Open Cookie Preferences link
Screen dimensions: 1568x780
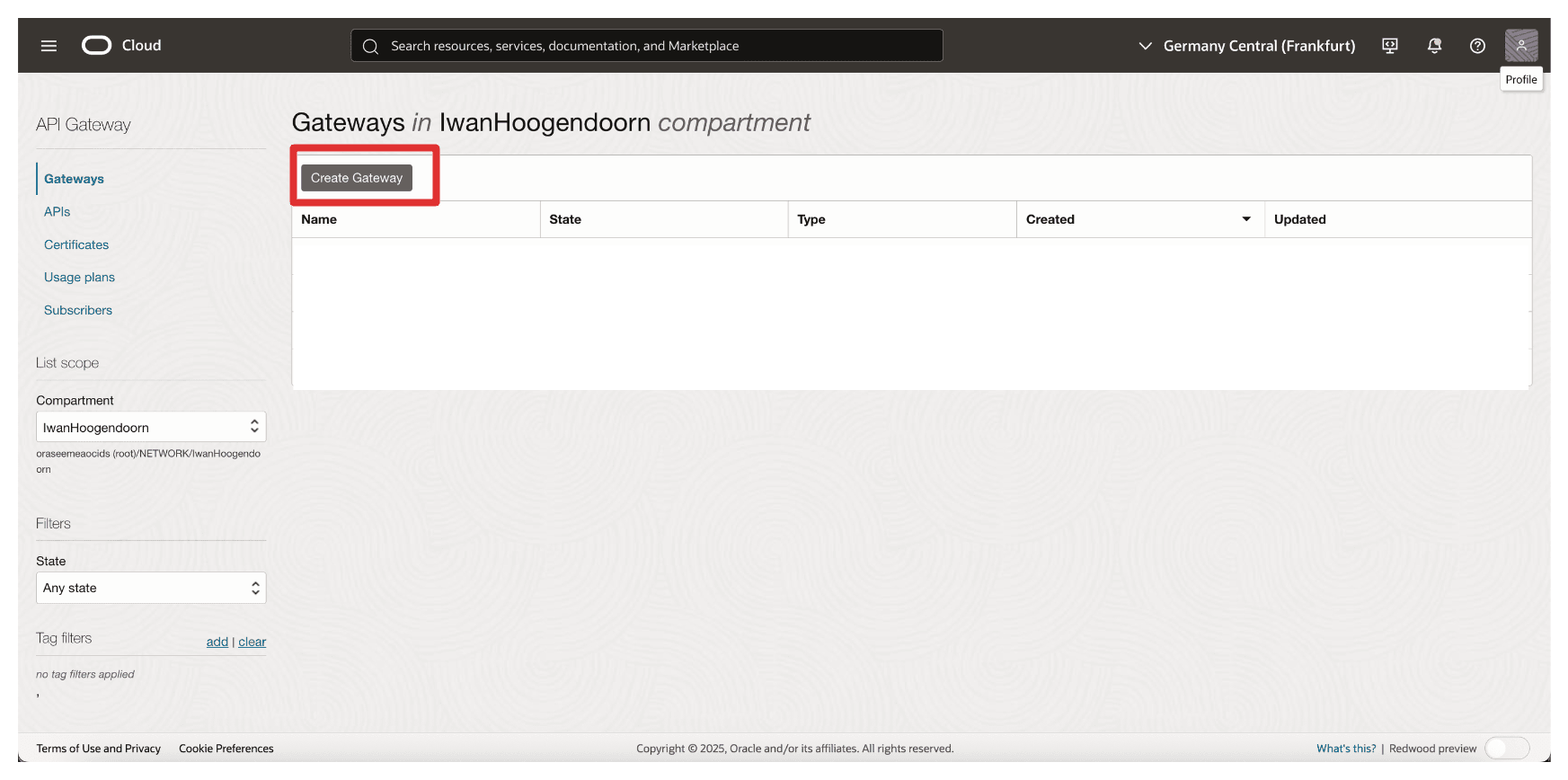coord(226,749)
